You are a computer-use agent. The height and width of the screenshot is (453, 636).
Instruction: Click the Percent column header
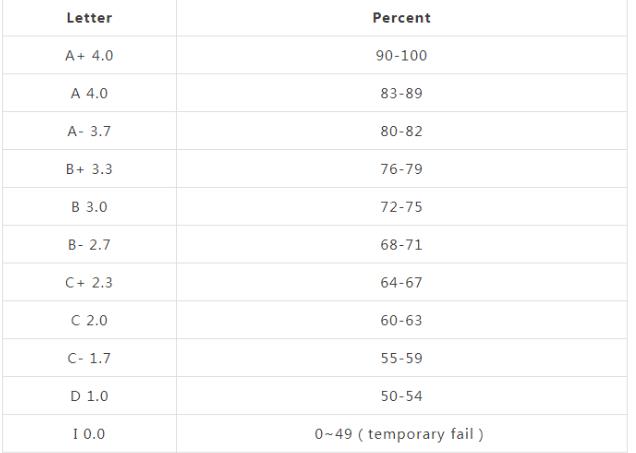402,18
